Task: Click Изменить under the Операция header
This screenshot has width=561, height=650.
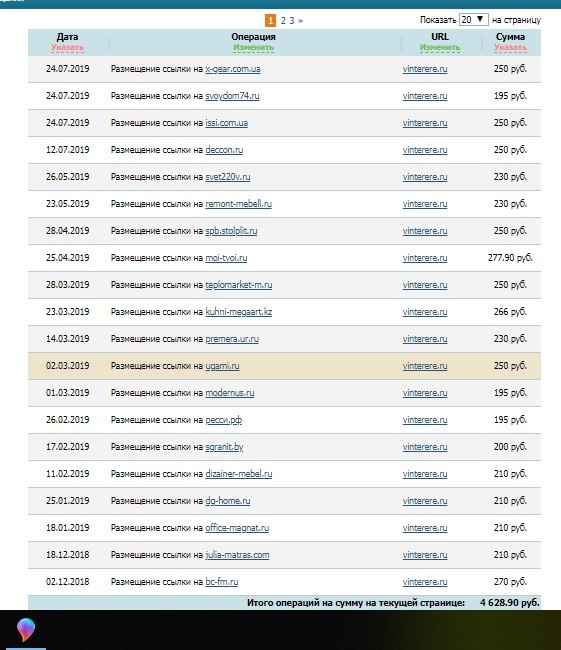Action: pos(253,47)
